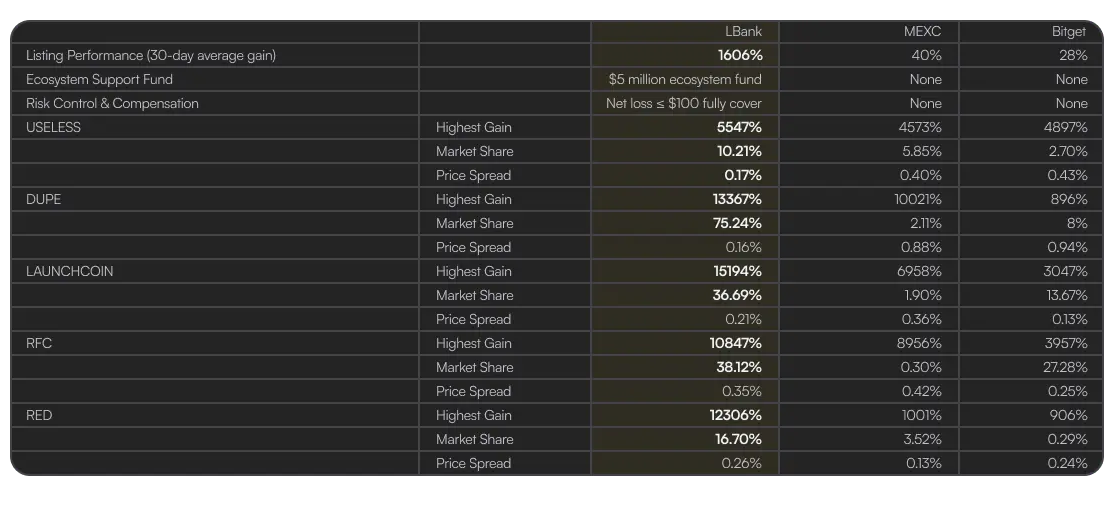Click the DUPE token row label

43,199
